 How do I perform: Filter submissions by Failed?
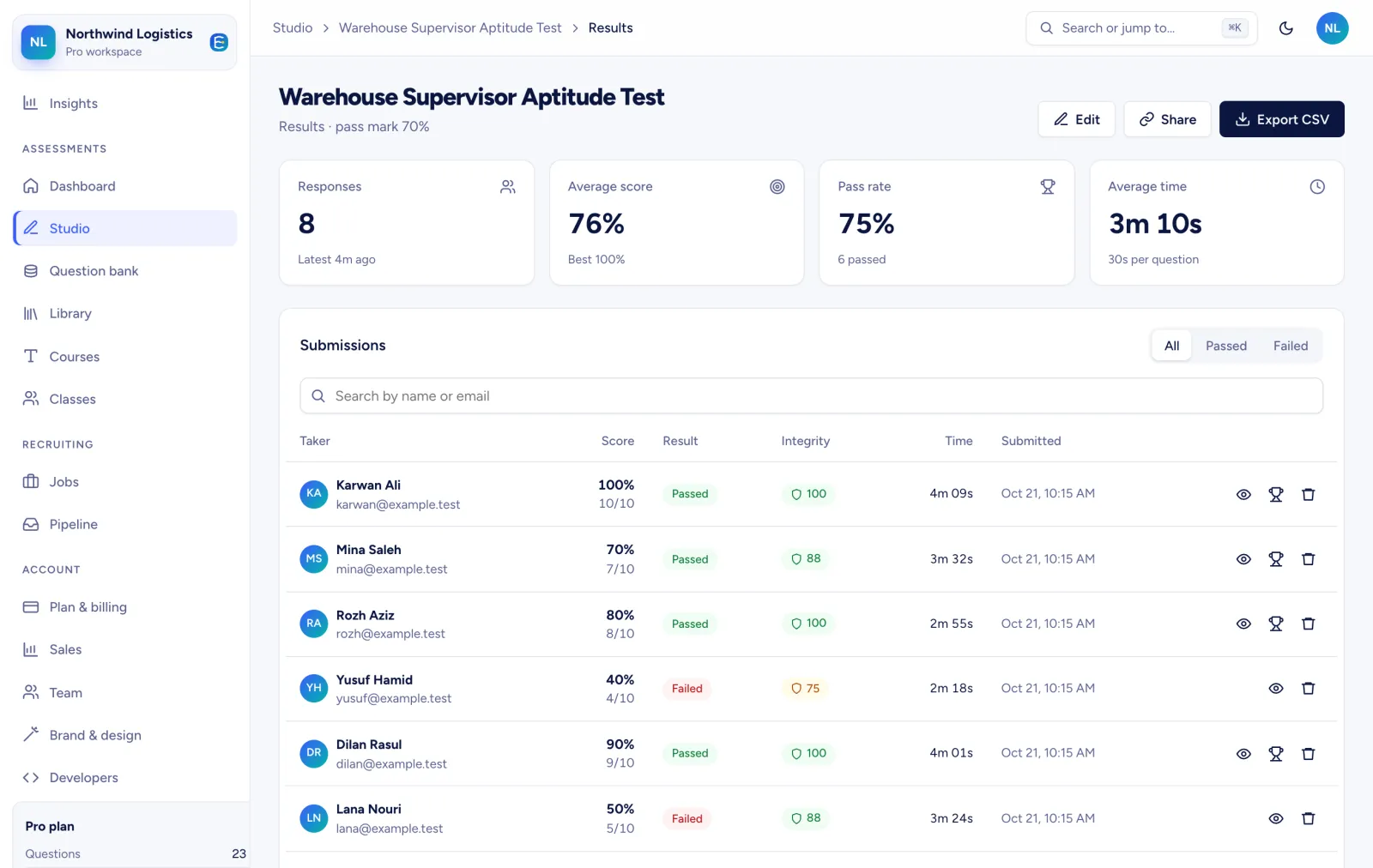click(1290, 346)
